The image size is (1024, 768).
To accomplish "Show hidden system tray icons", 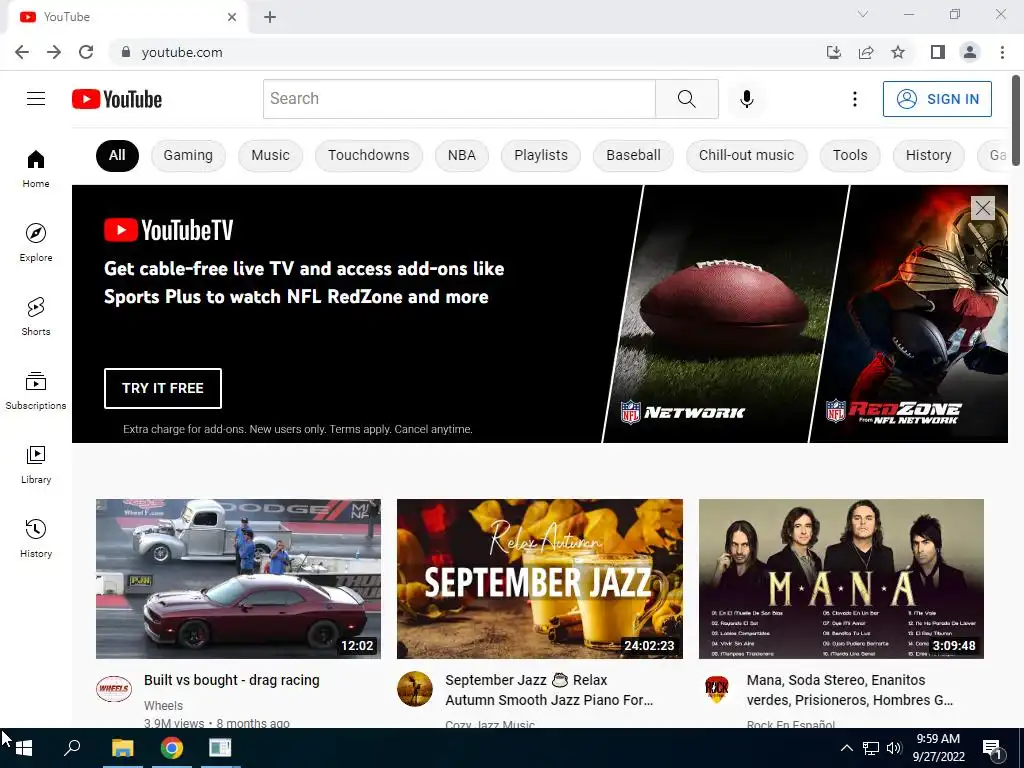I will [x=846, y=748].
